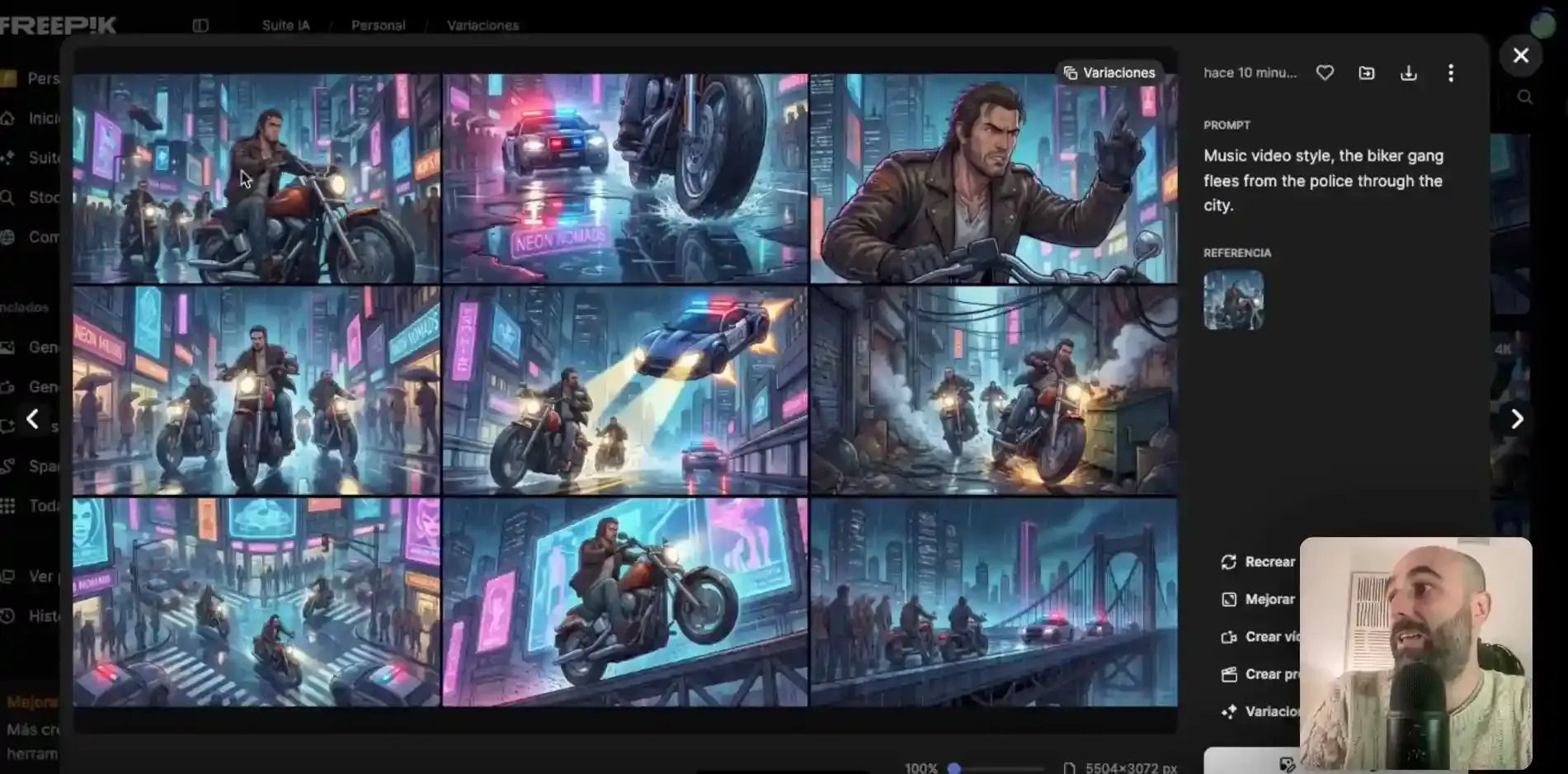The height and width of the screenshot is (774, 1568).
Task: Click the Variaciones badge above the image
Action: [x=1109, y=73]
